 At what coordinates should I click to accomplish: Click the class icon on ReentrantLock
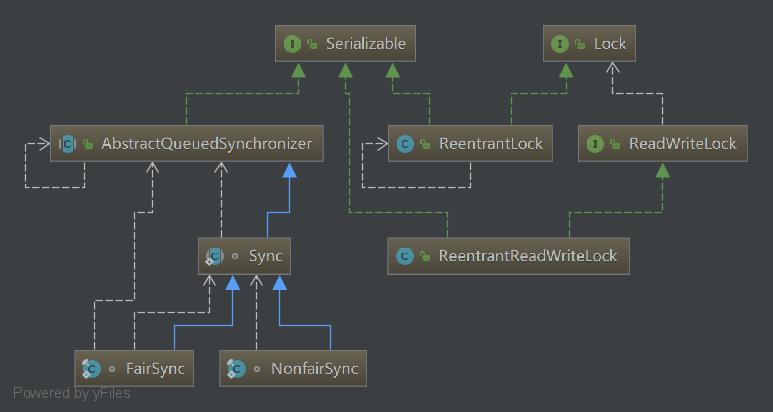click(405, 144)
